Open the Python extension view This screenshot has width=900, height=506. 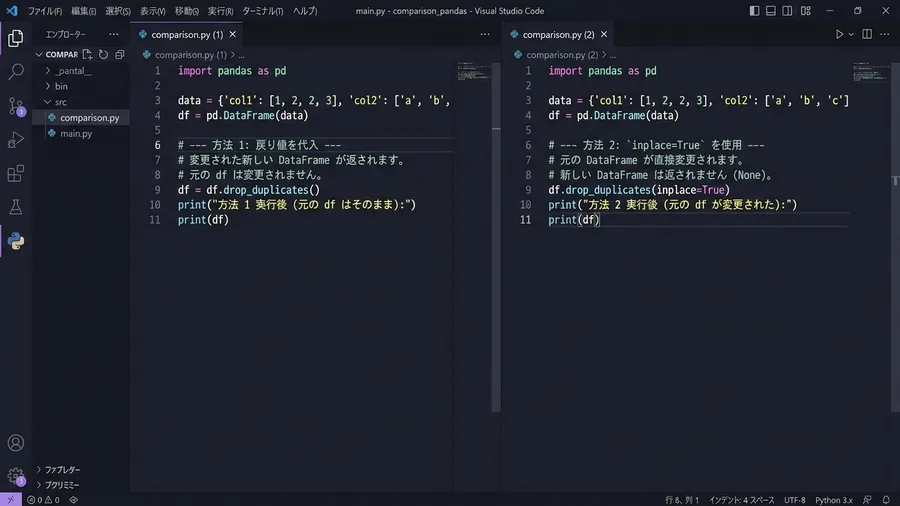click(15, 241)
